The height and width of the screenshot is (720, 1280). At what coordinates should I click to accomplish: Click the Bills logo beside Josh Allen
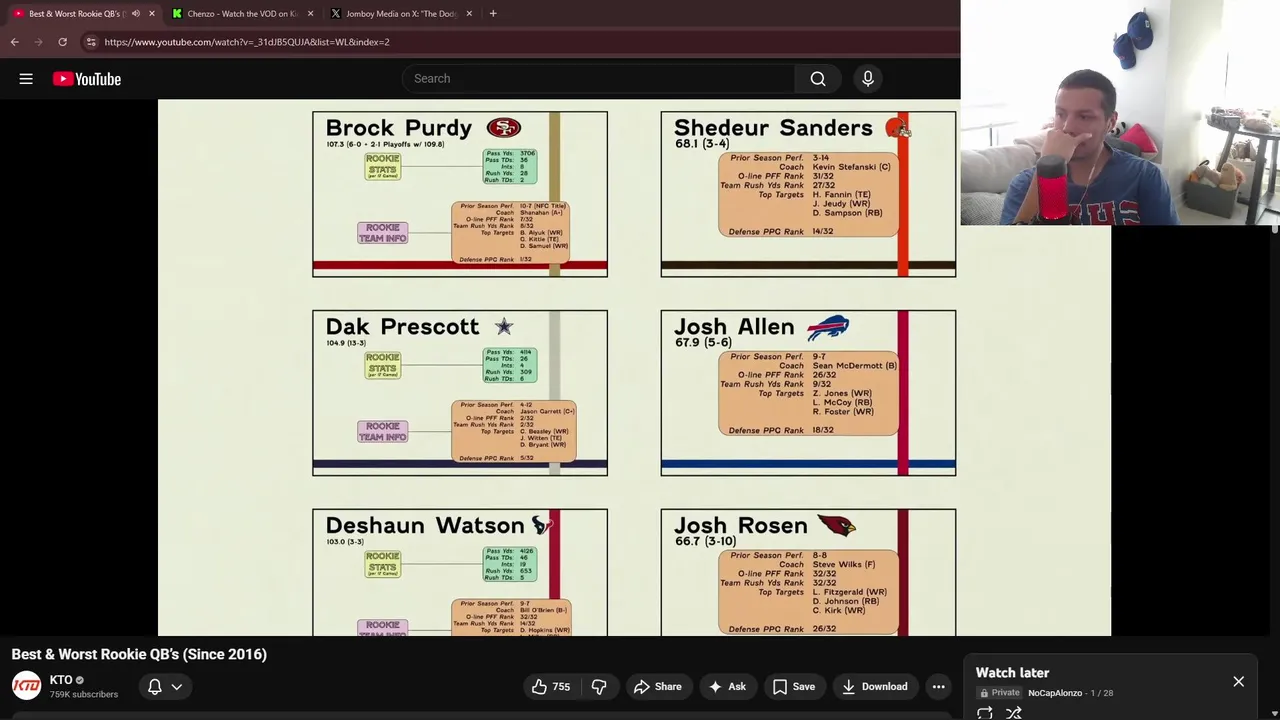point(828,327)
